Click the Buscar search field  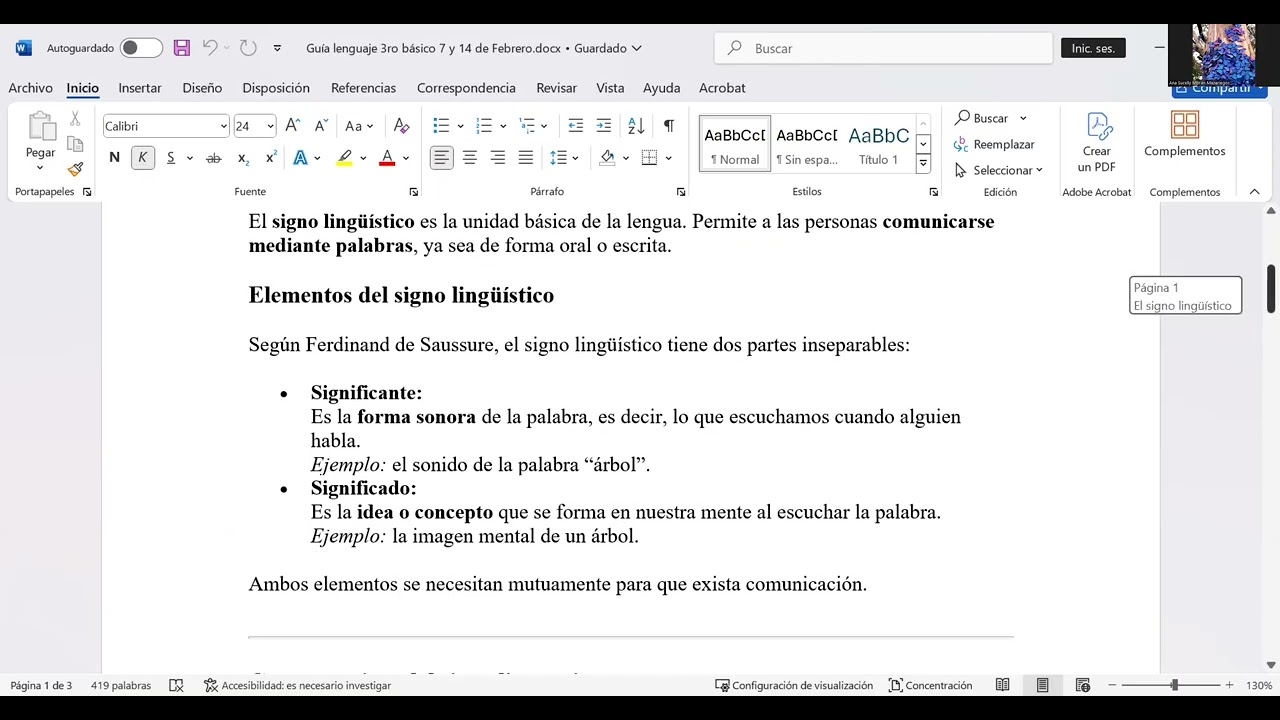[x=883, y=48]
